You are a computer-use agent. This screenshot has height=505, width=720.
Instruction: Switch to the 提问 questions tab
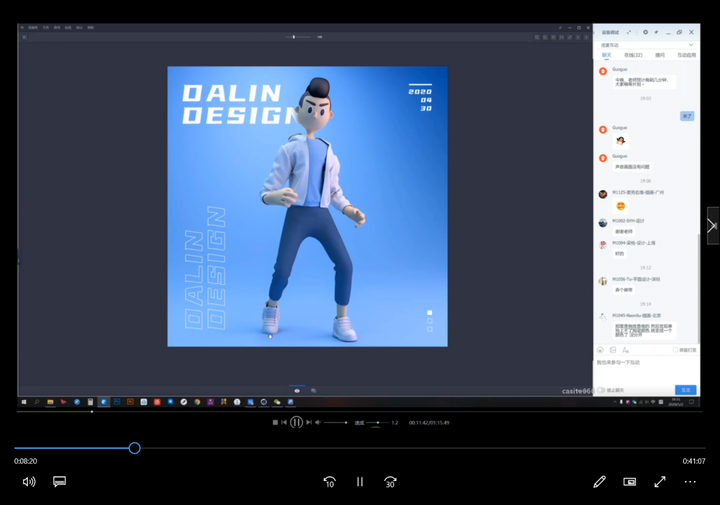(660, 55)
